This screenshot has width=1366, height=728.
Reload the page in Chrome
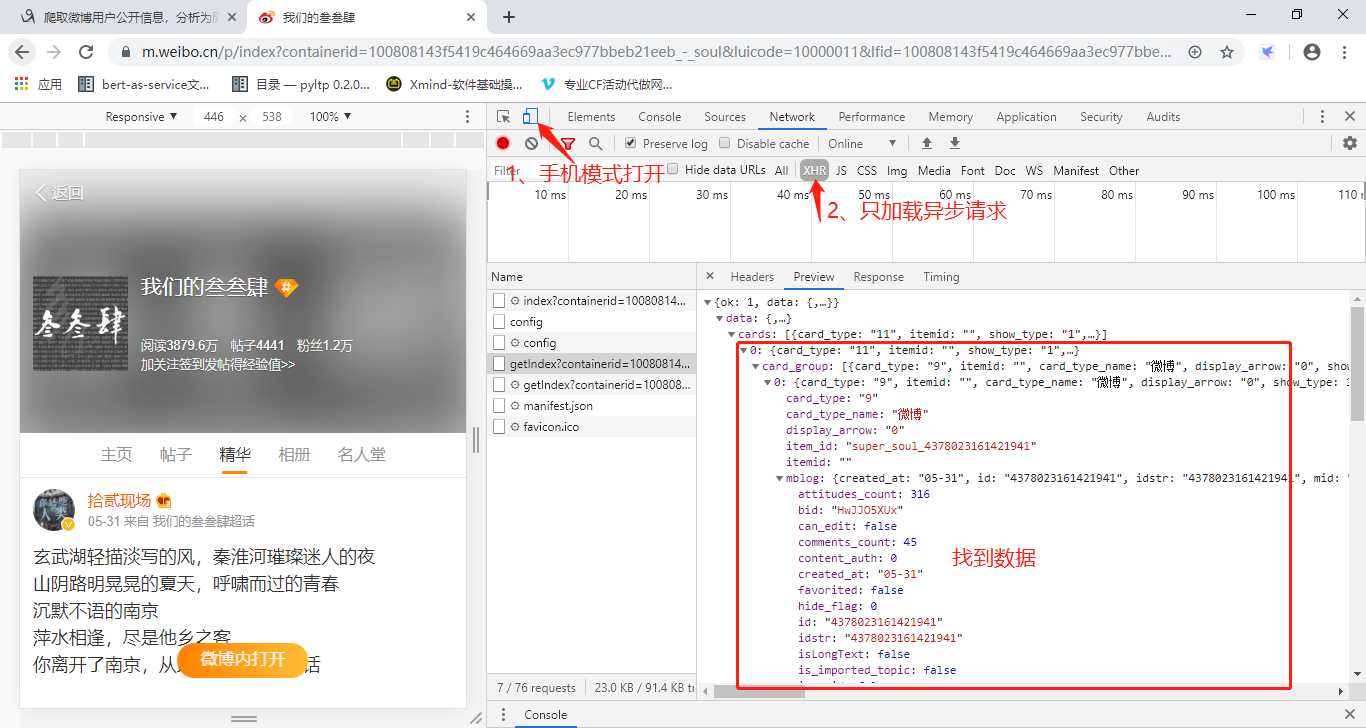pos(86,52)
